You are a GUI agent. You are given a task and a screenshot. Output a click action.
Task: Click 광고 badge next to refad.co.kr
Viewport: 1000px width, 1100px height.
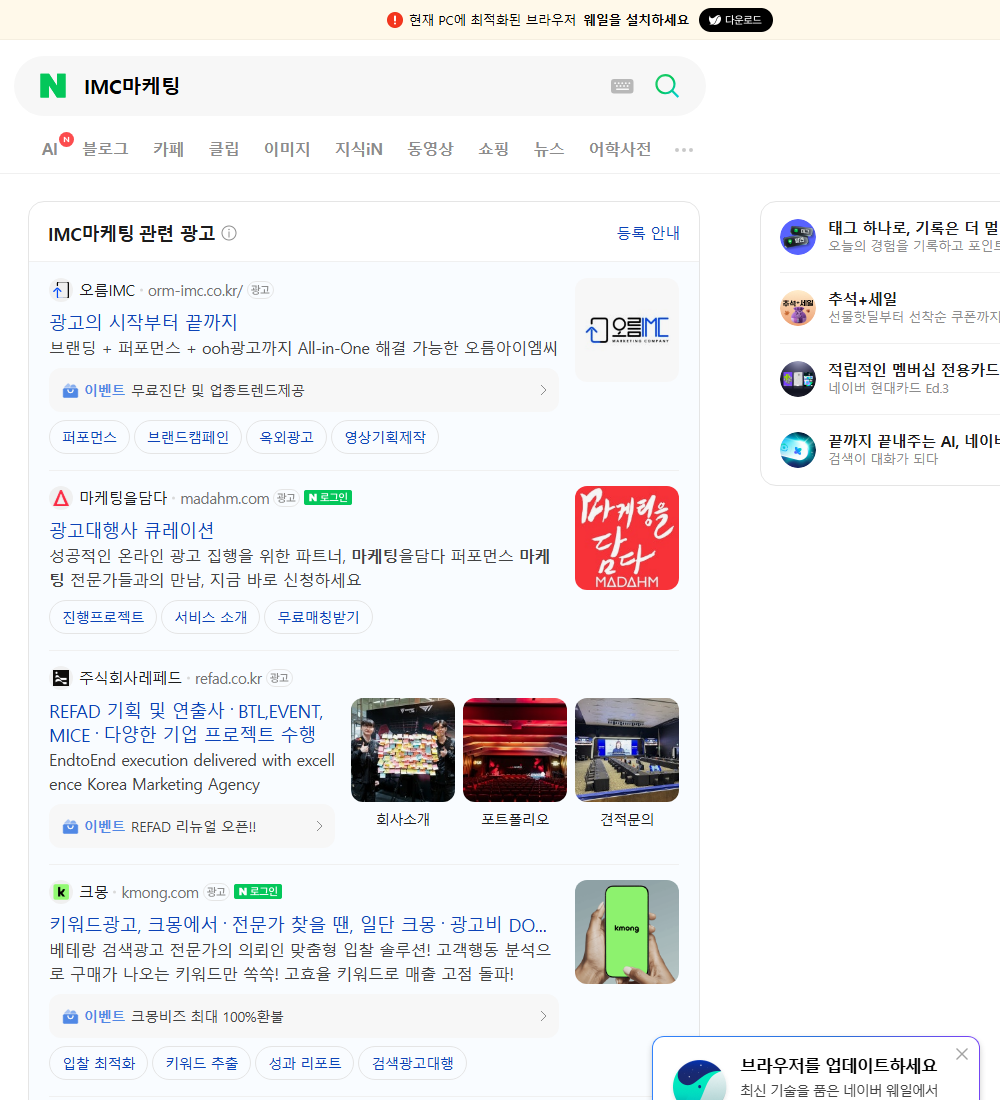(279, 678)
